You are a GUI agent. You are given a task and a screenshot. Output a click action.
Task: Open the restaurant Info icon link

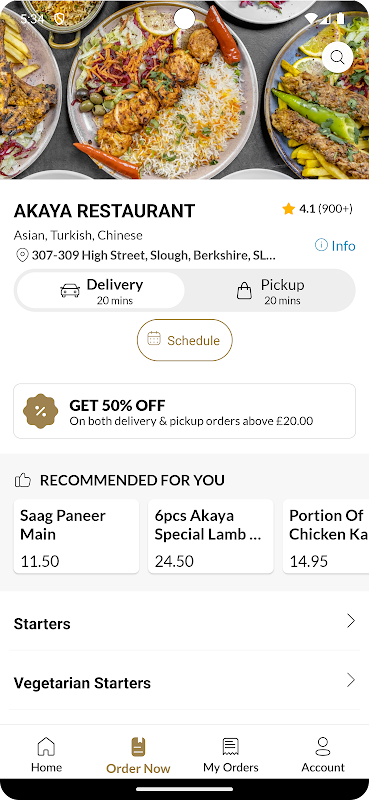pos(321,245)
